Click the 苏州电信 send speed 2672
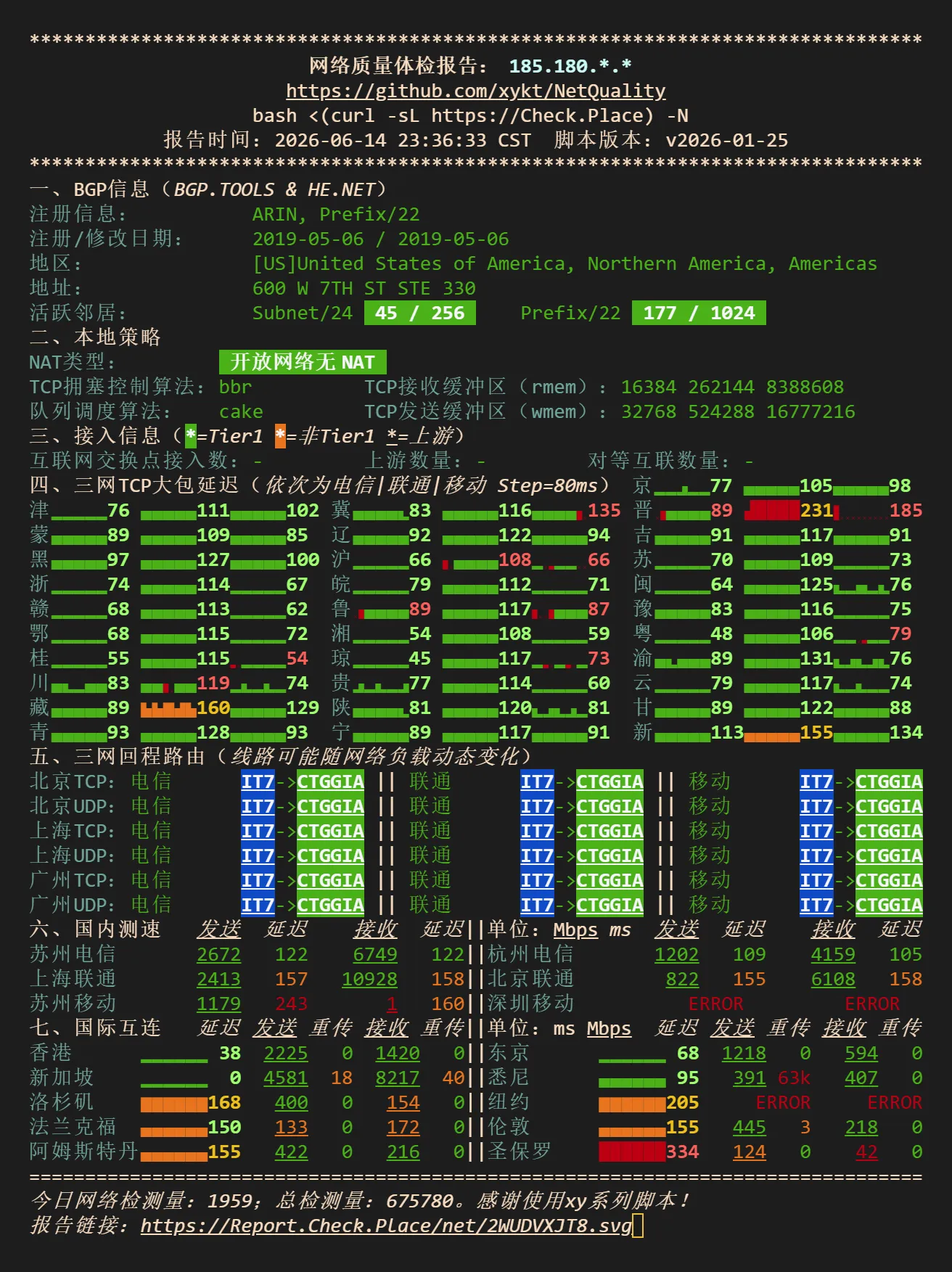This screenshot has width=952, height=1272. coord(218,954)
